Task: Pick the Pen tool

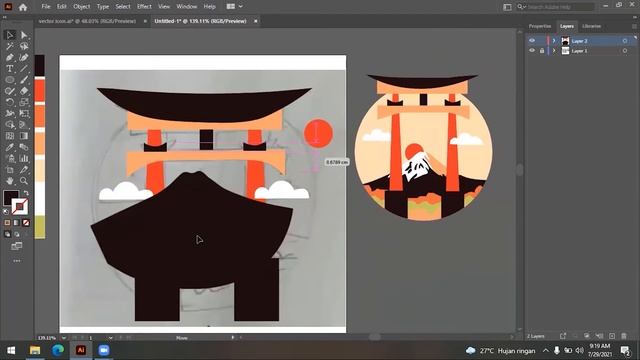Action: coord(10,58)
